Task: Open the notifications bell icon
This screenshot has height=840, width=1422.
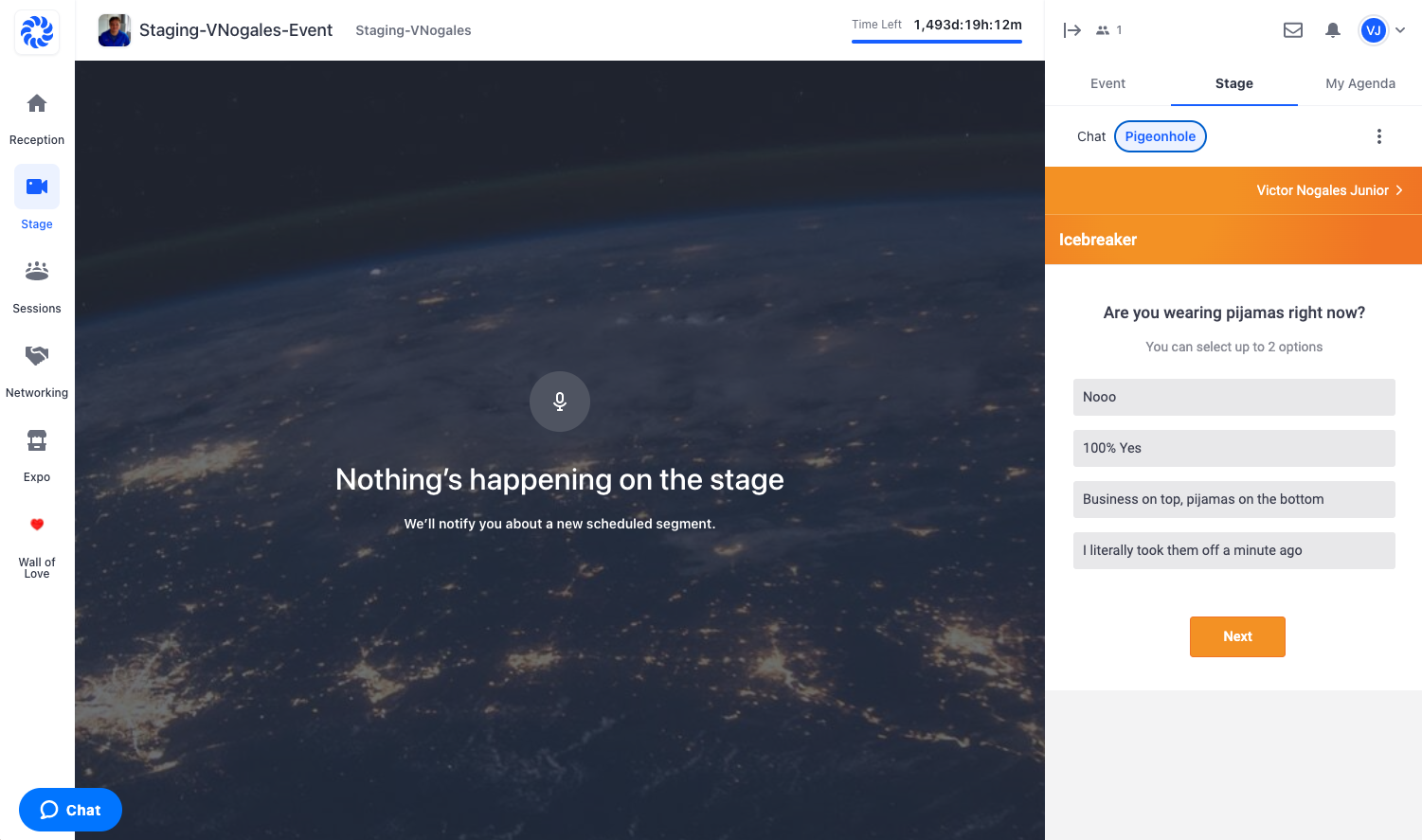Action: click(x=1333, y=30)
